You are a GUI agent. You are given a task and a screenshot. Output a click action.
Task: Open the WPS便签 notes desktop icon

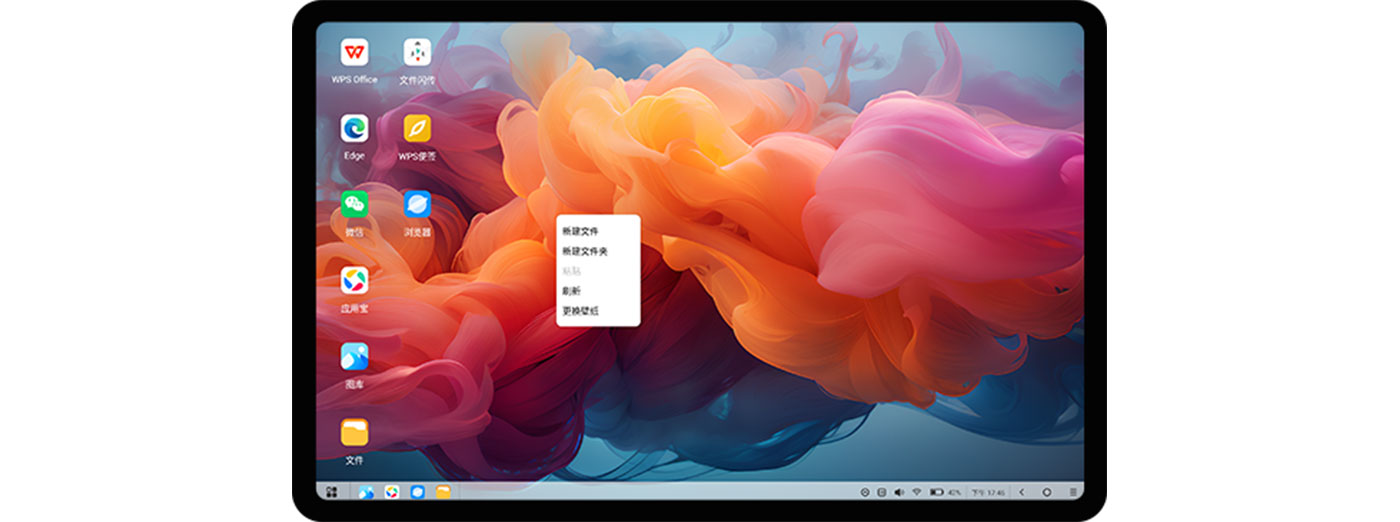tap(417, 129)
